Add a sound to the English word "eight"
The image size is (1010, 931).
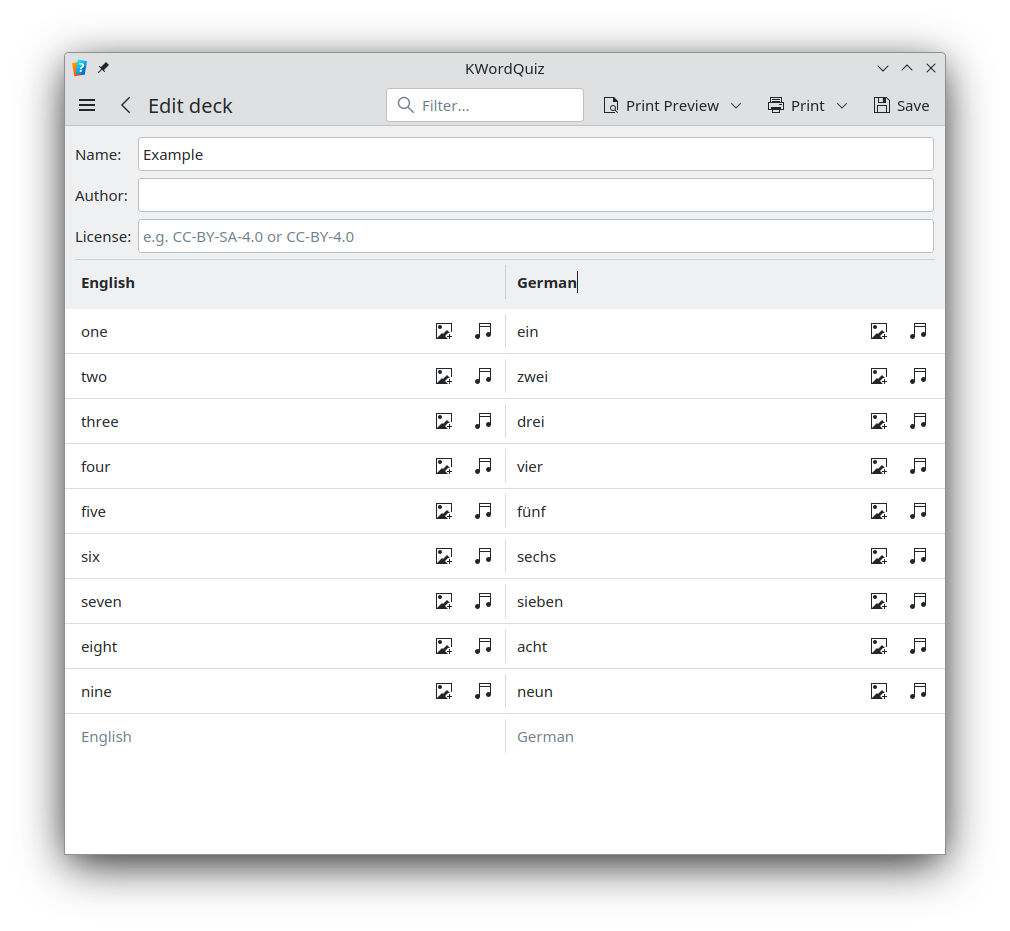tap(484, 646)
